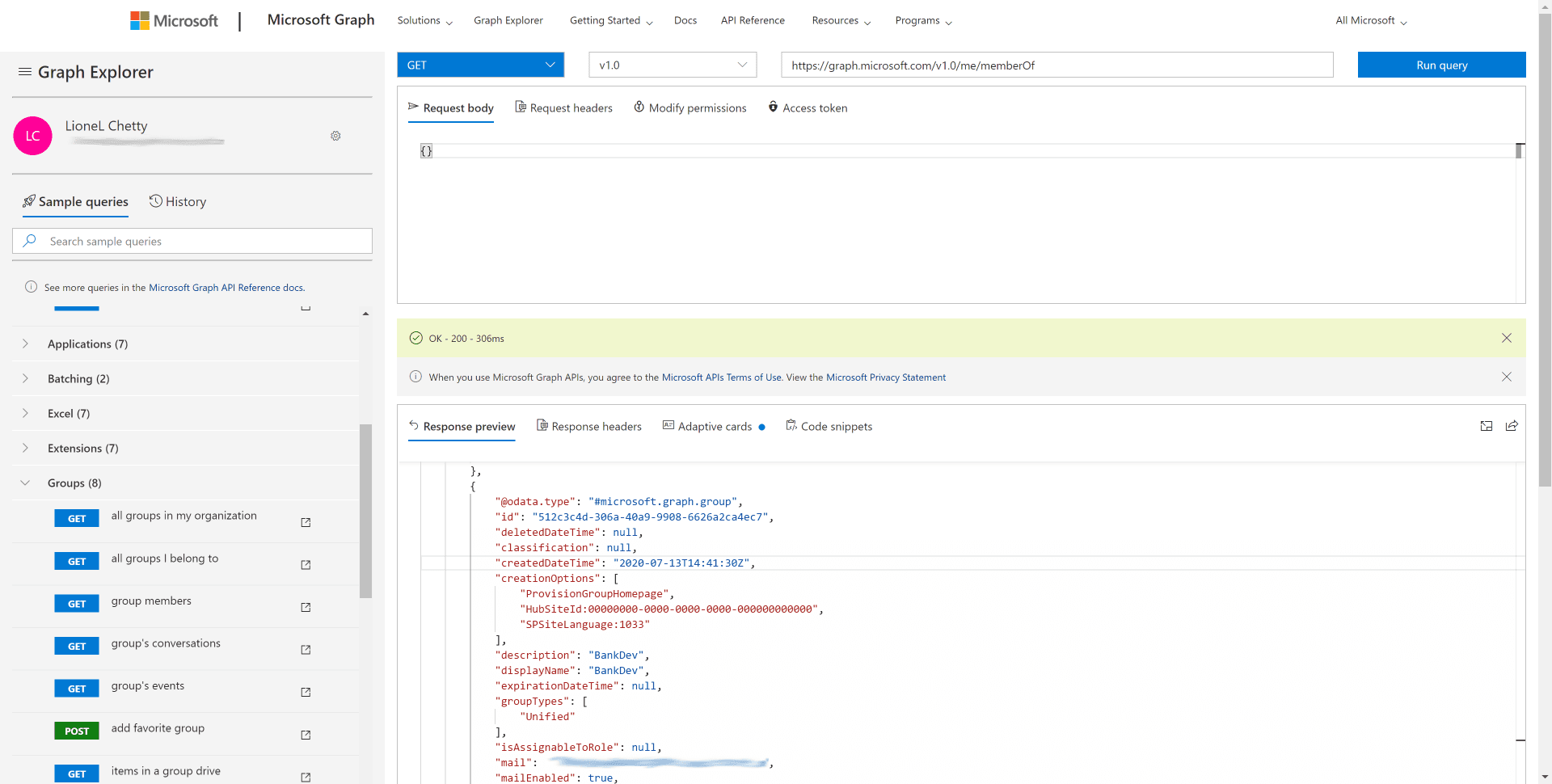
Task: Click the green OK check icon
Action: [415, 338]
